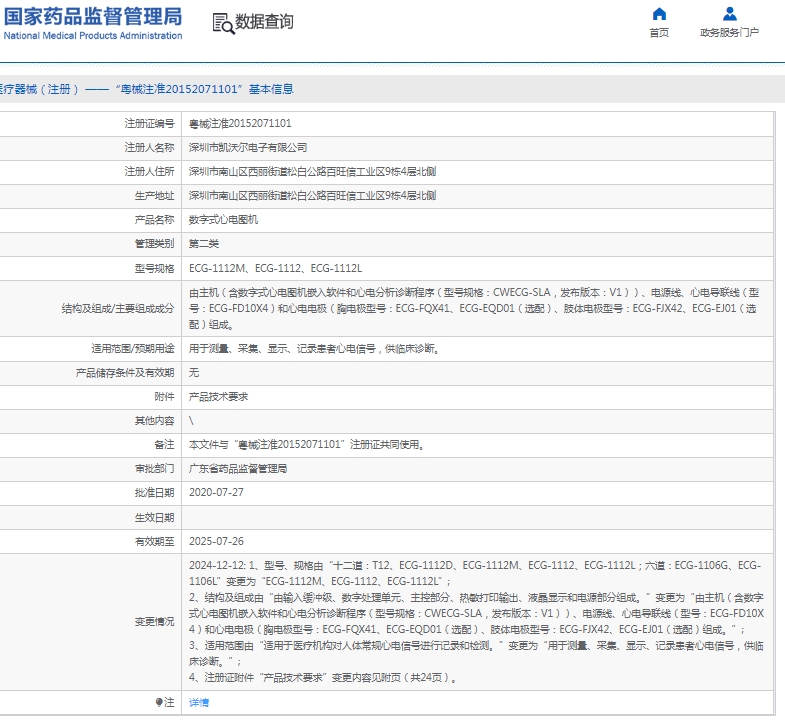The image size is (785, 721).
Task: Click the 变更情况 label
Action: [x=154, y=621]
